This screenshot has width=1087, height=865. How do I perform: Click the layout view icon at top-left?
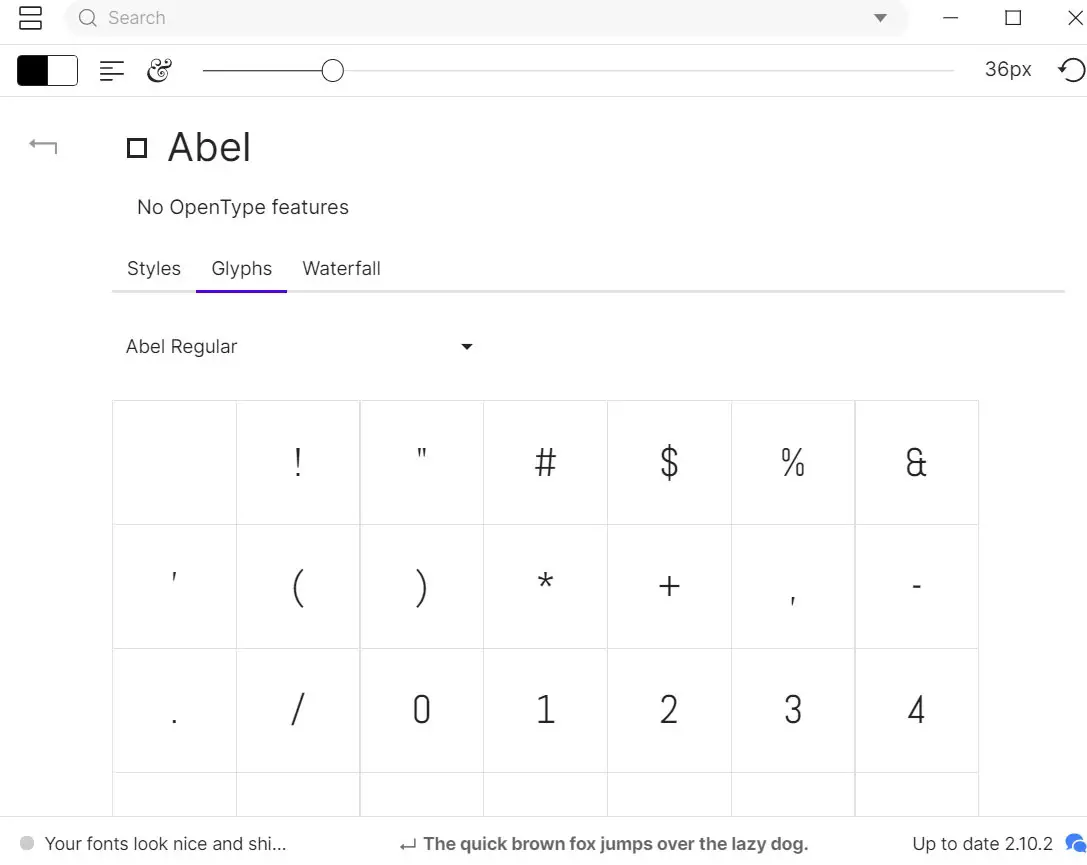[x=31, y=18]
